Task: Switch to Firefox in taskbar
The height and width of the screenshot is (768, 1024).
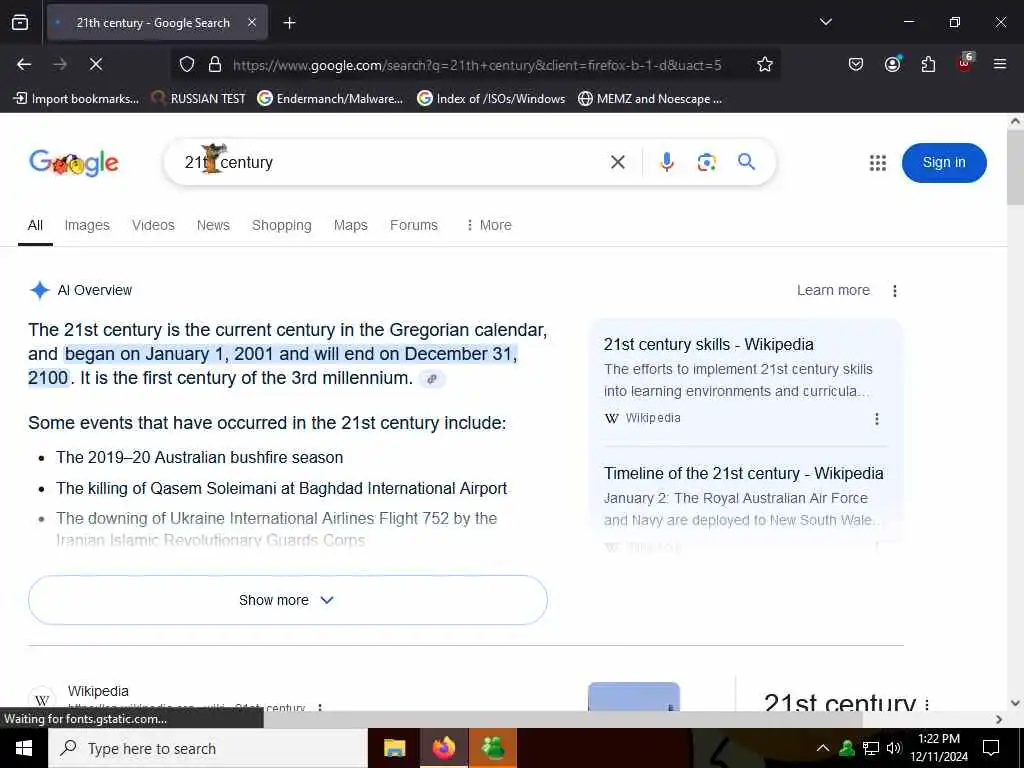Action: pos(443,748)
